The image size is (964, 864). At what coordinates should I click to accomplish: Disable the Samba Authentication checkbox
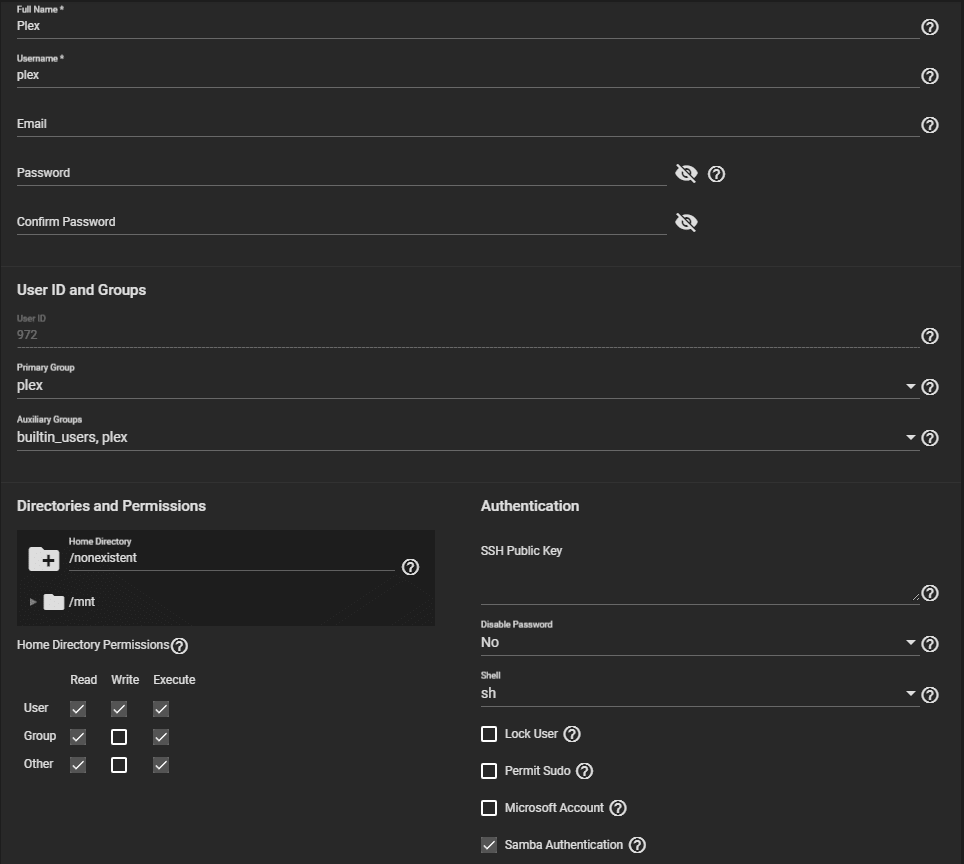(489, 845)
